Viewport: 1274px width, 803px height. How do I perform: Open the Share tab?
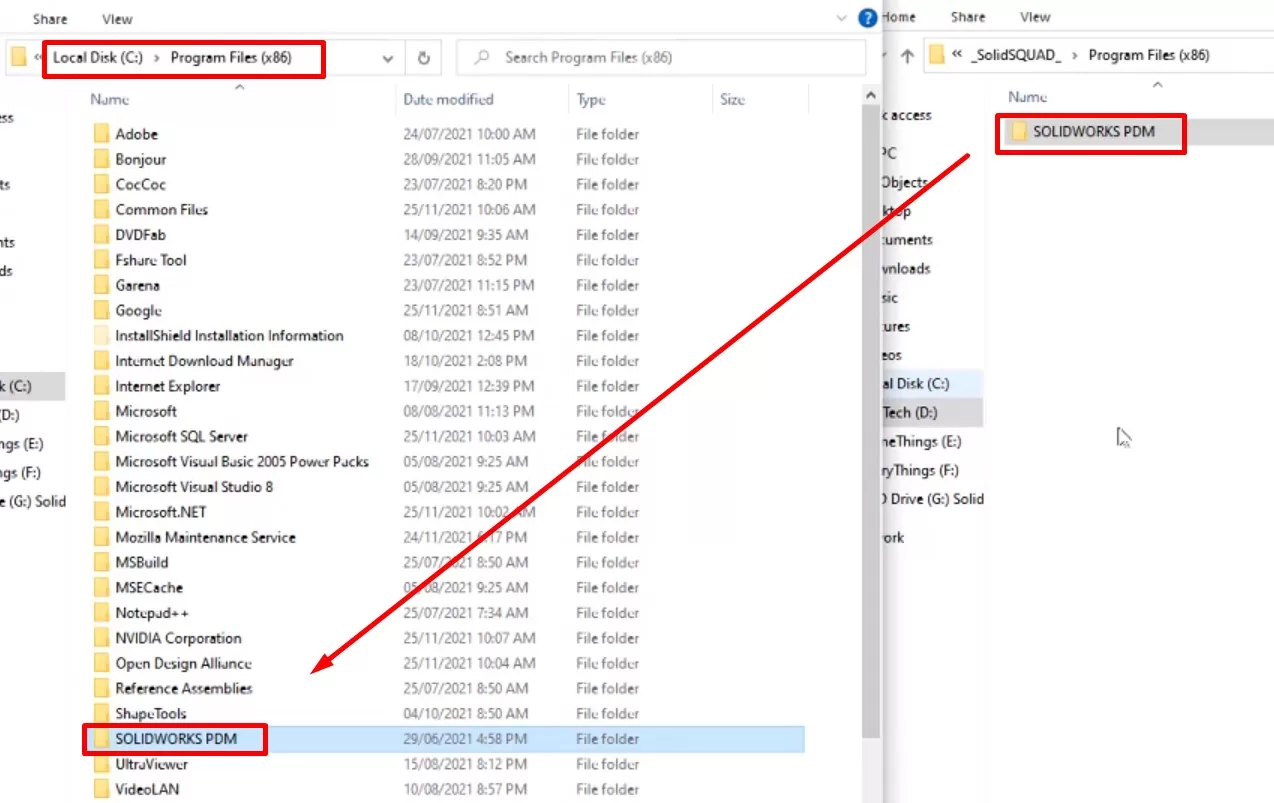(x=49, y=18)
